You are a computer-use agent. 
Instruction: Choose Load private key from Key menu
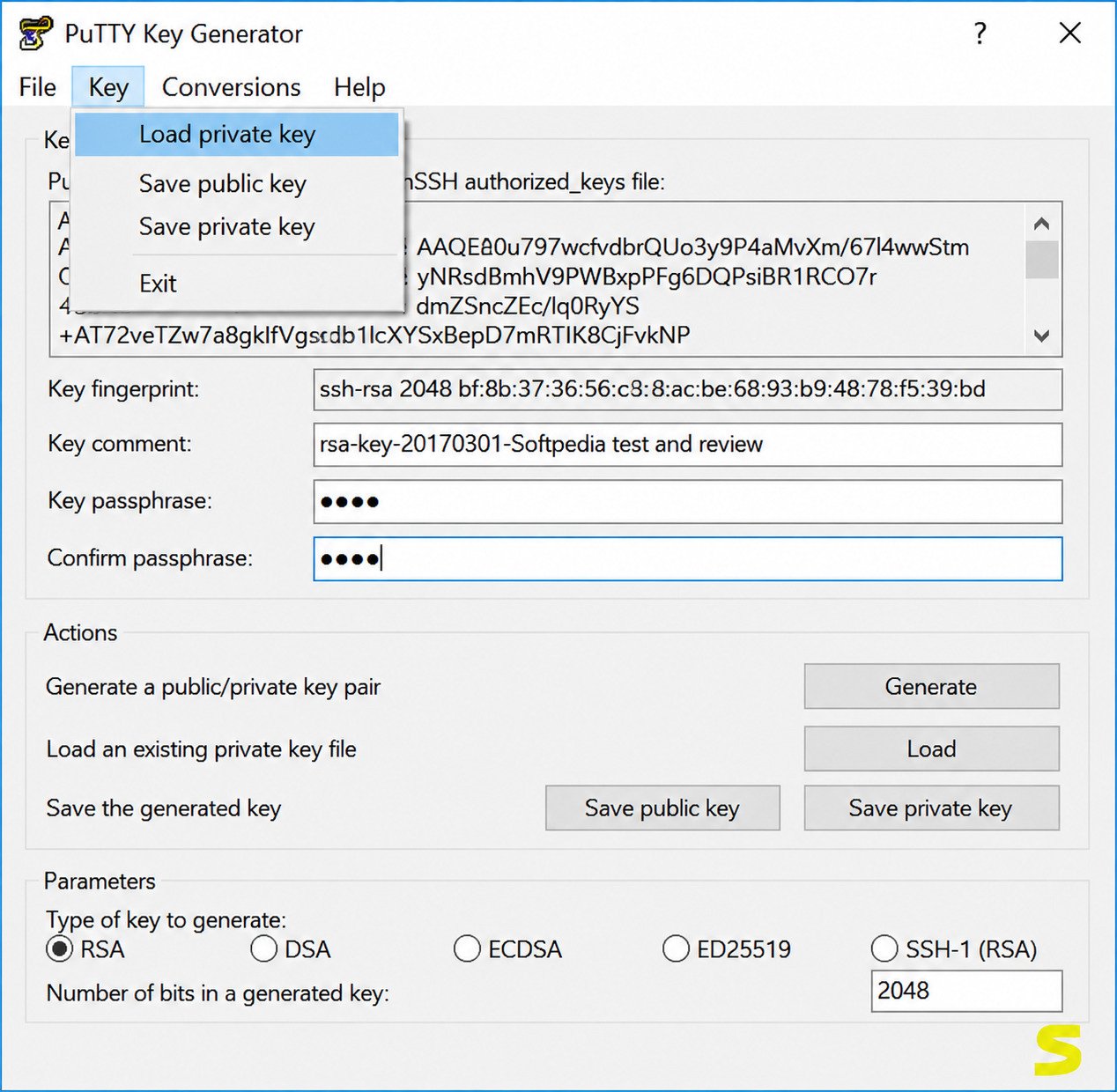[237, 134]
